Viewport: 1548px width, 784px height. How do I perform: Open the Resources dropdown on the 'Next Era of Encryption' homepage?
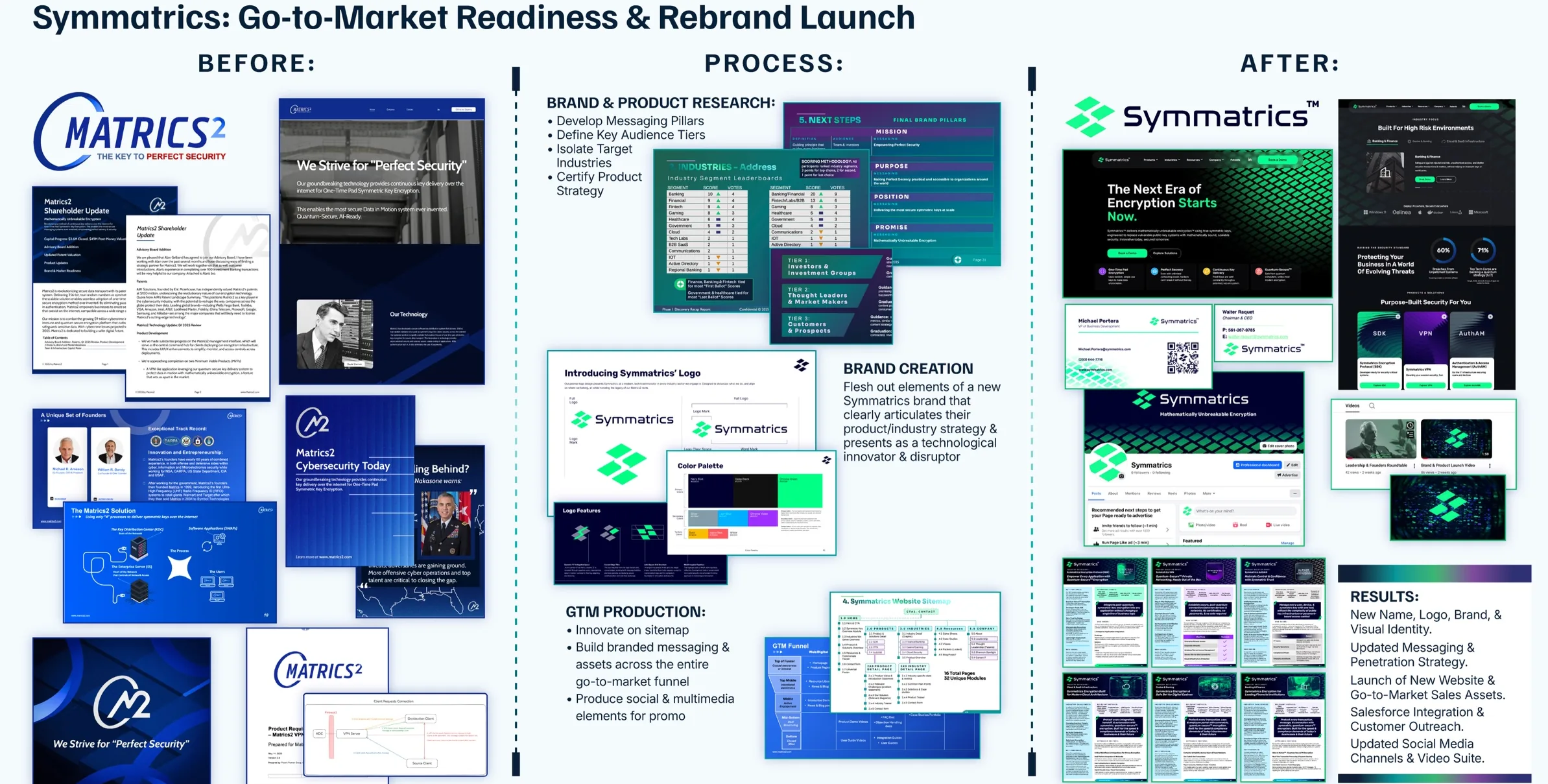coord(1195,160)
